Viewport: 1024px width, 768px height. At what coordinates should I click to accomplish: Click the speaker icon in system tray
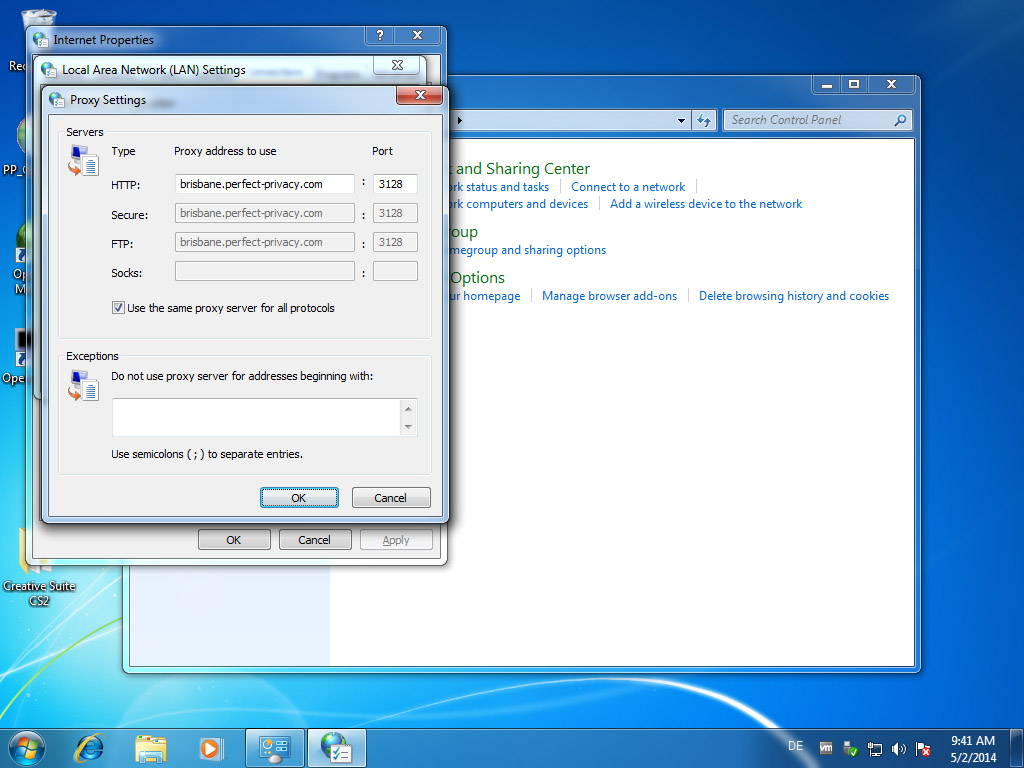[x=898, y=748]
